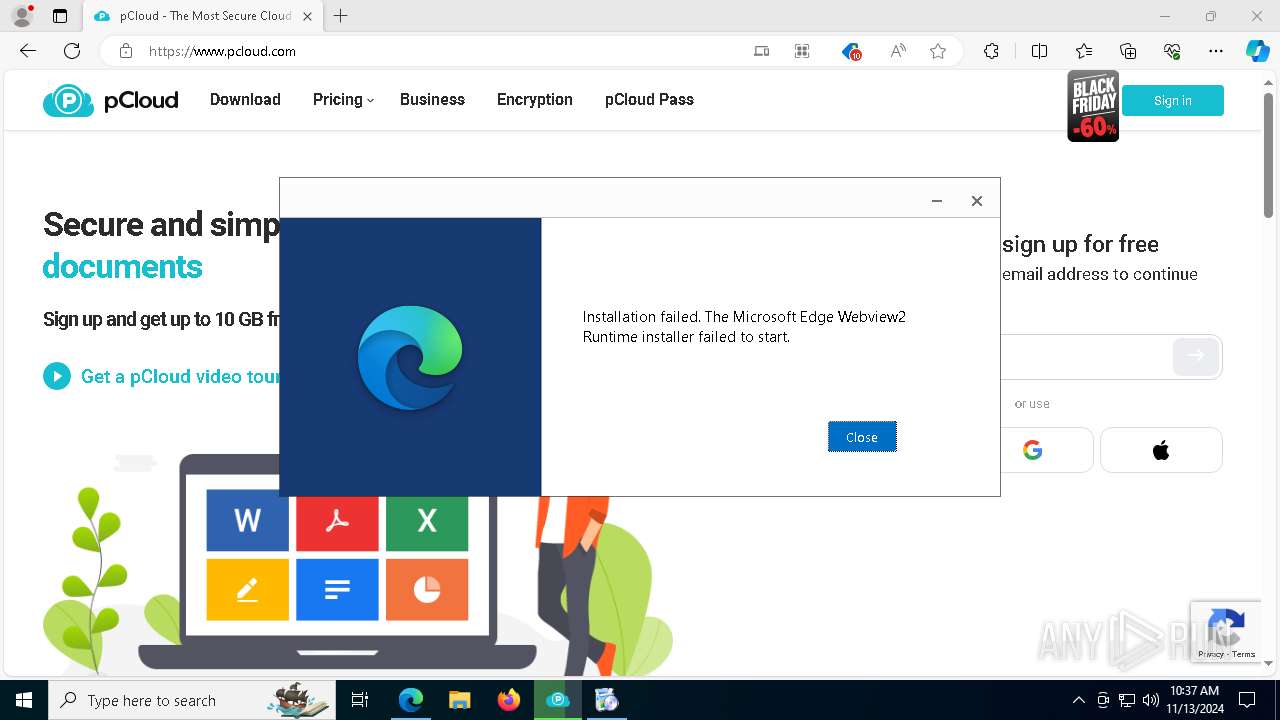This screenshot has height=720, width=1280.
Task: Click the app available install icon
Action: pos(762,51)
